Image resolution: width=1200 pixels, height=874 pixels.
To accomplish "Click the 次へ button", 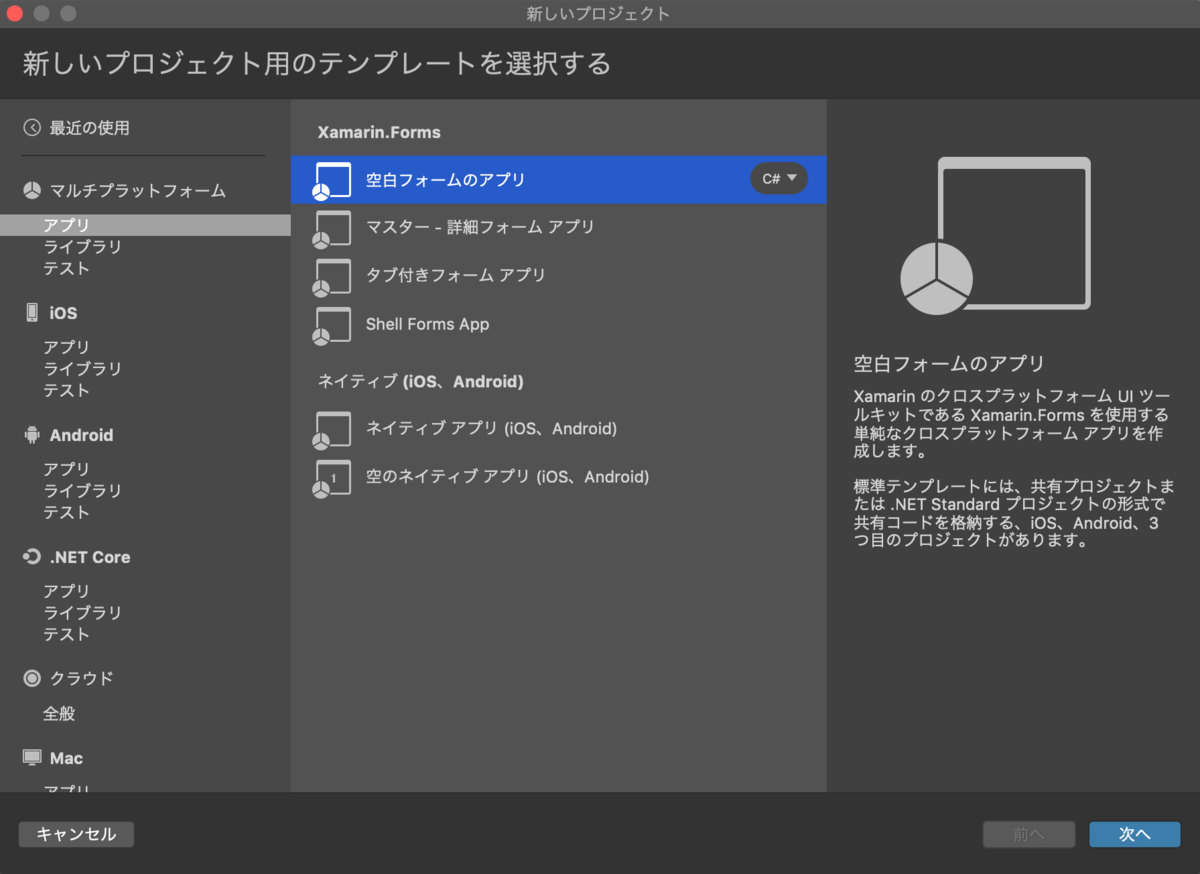I will pyautogui.click(x=1135, y=834).
